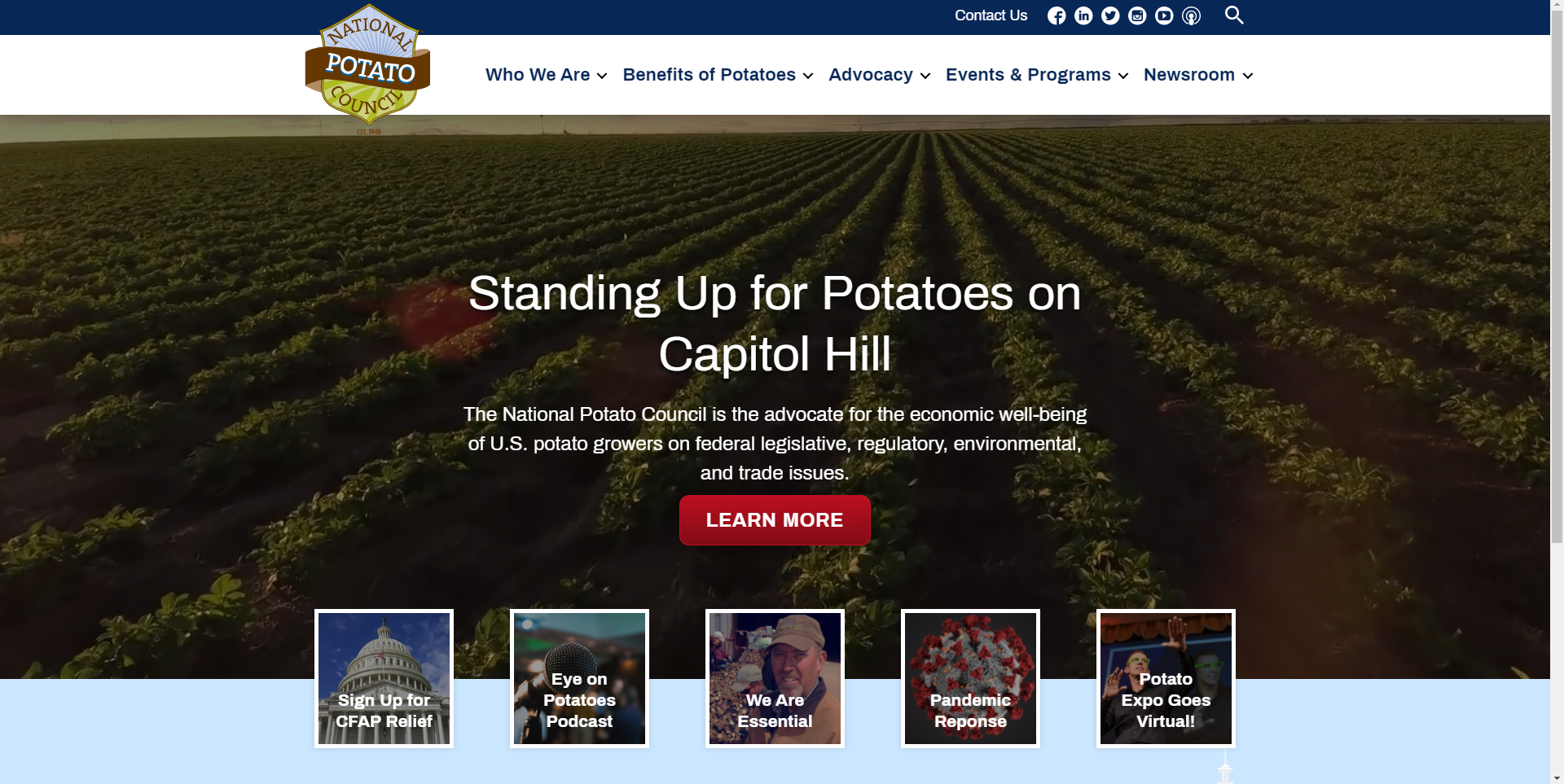Open the Instagram social icon
Image resolution: width=1564 pixels, height=784 pixels.
coord(1137,16)
